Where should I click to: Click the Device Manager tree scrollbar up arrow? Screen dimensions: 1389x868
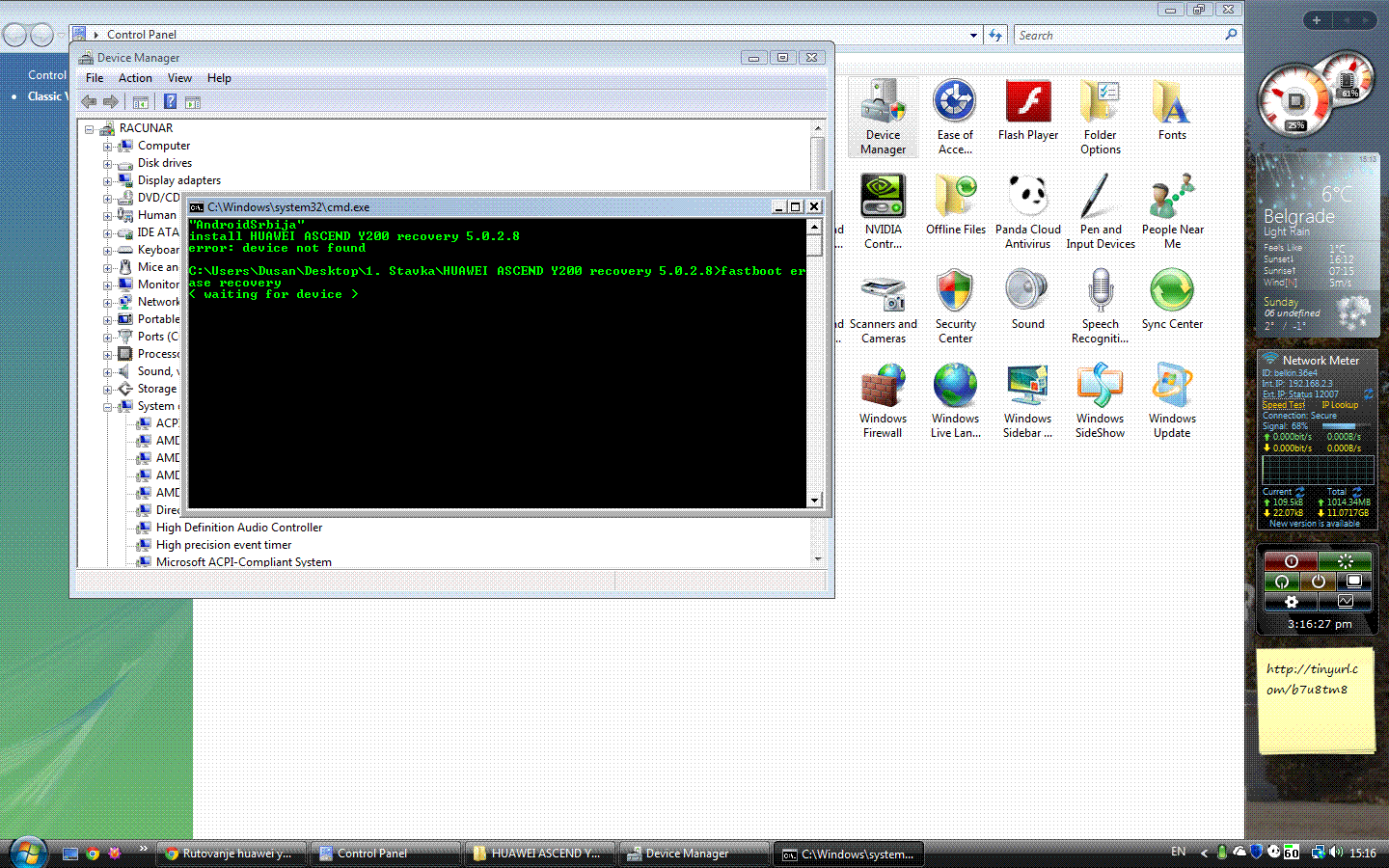click(818, 128)
